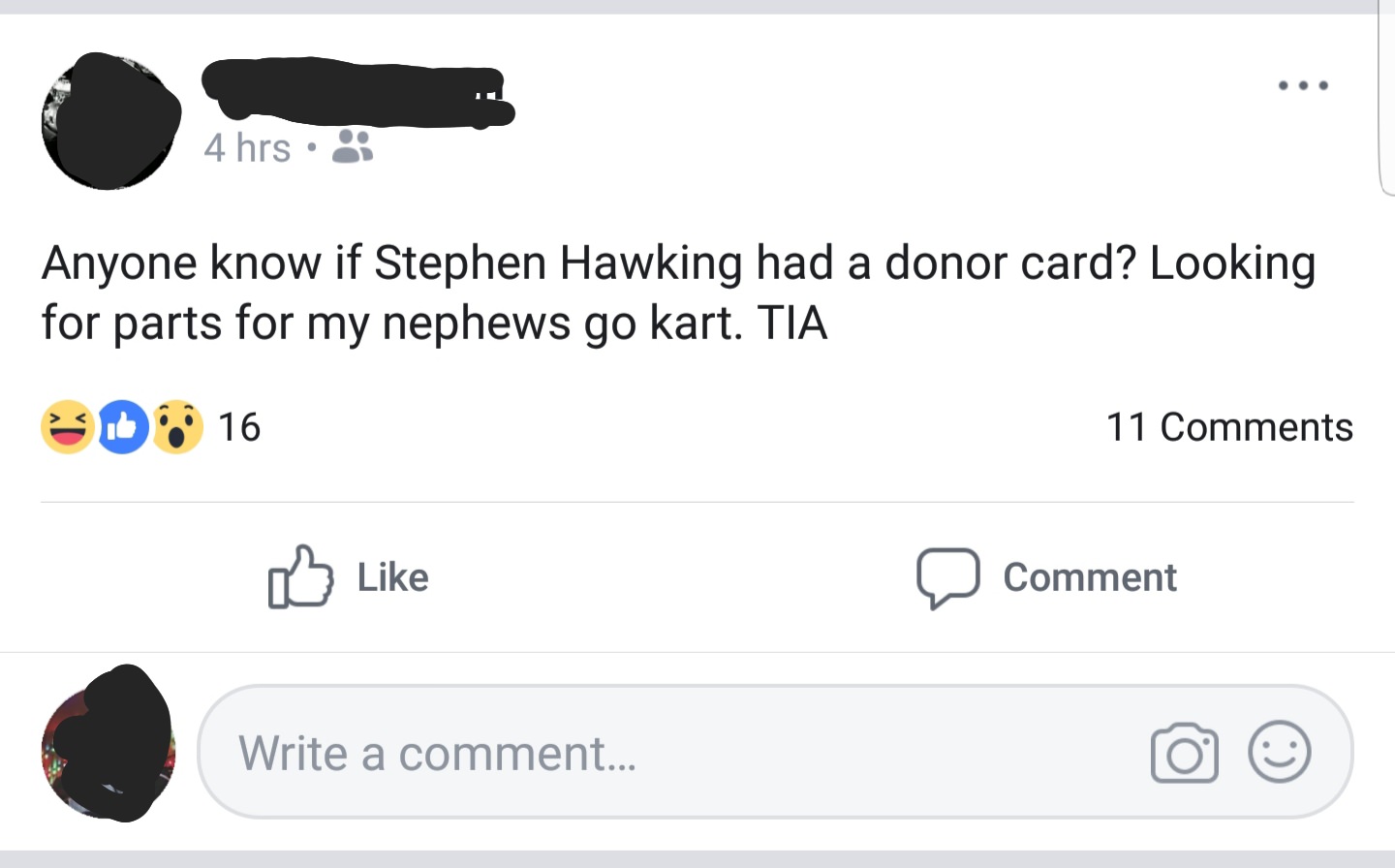1395x868 pixels.
Task: Click the Haha laughing reaction emoji
Action: [67, 427]
